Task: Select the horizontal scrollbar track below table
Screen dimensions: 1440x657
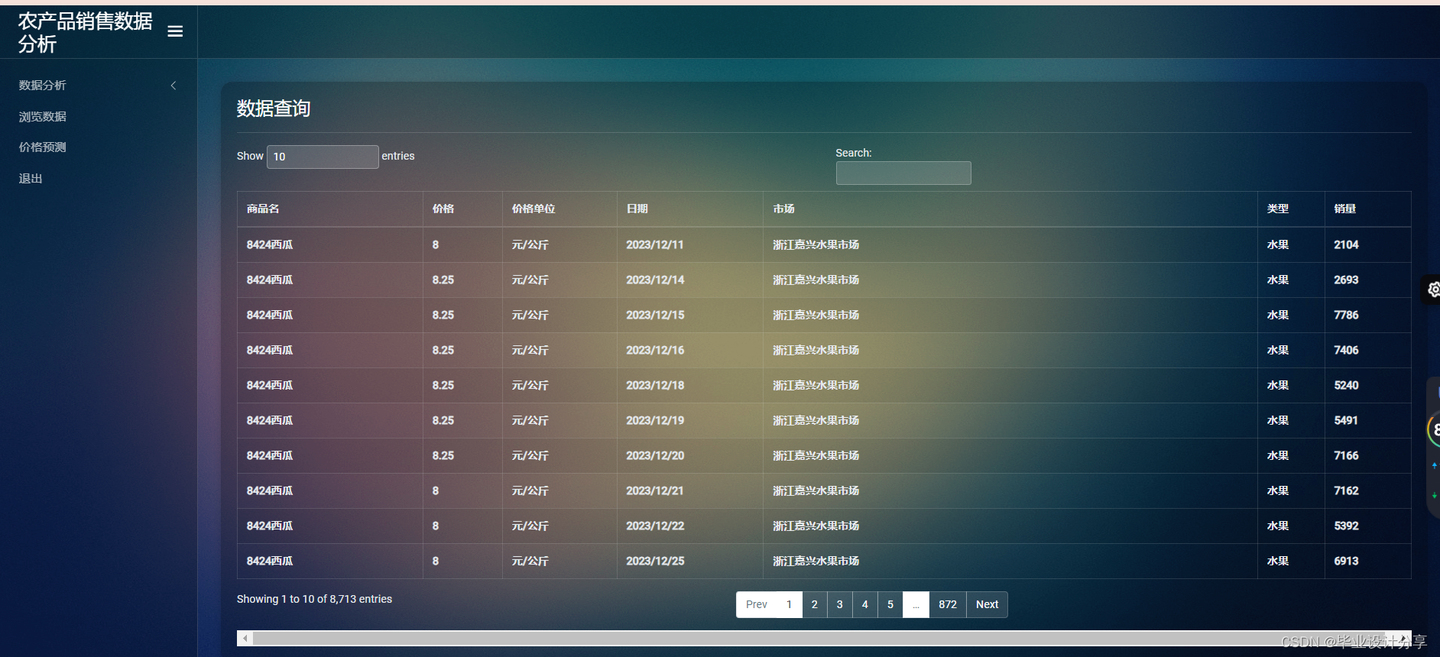Action: pyautogui.click(x=824, y=638)
